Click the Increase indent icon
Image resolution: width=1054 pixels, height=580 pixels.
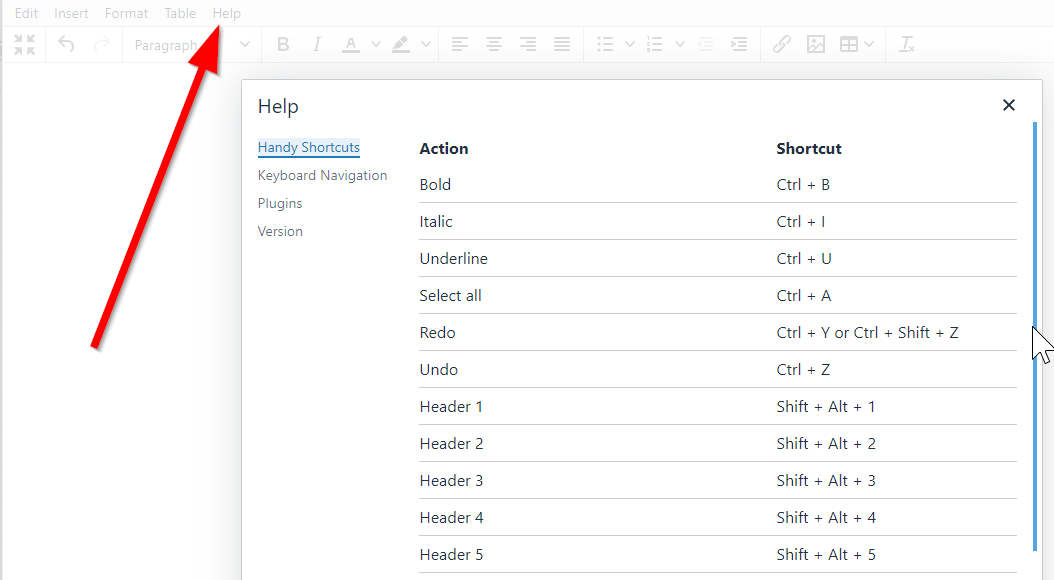[739, 44]
